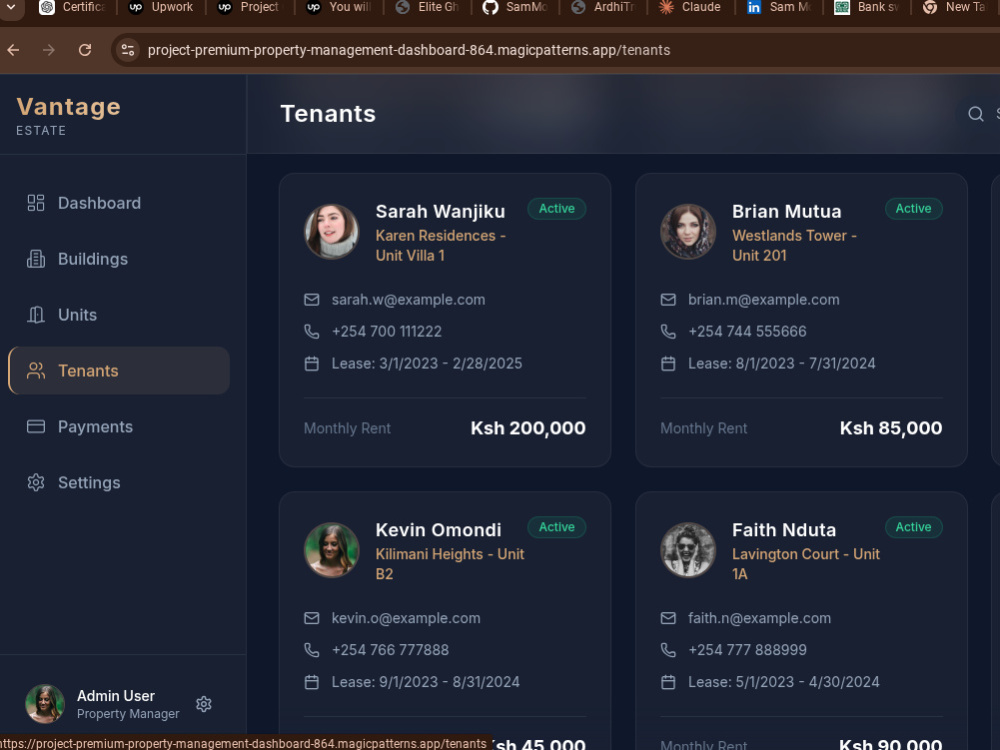Click calendar icon on Sarah Wanjiku card
Viewport: 1000px width, 750px height.
coord(311,364)
